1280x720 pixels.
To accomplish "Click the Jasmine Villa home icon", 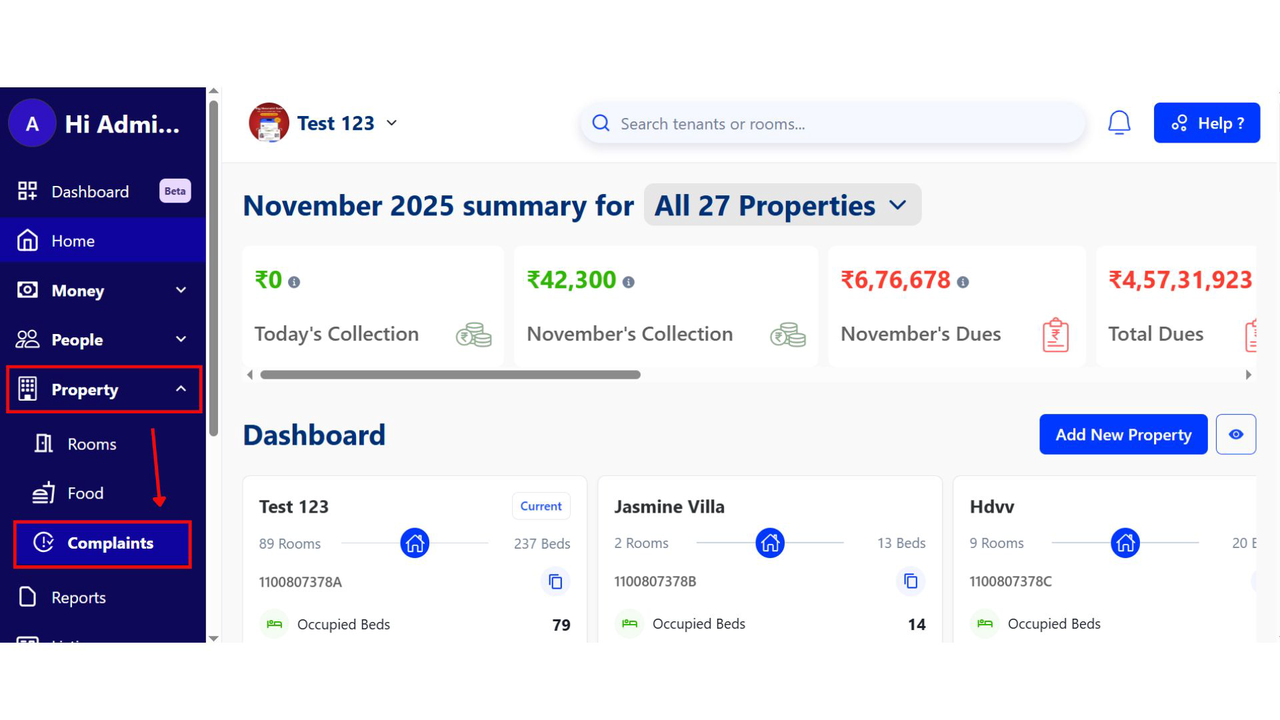I will pos(770,543).
